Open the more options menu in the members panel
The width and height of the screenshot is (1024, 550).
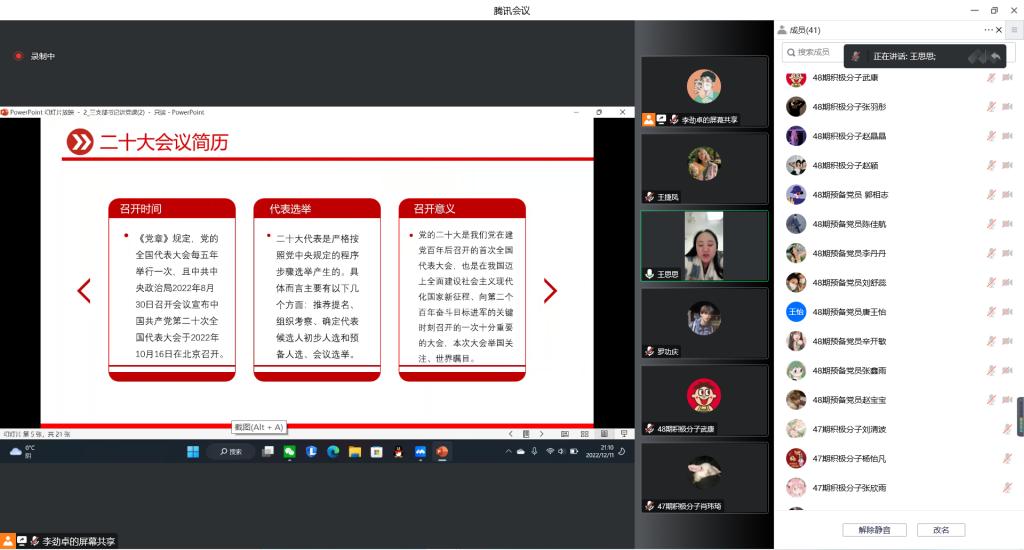tap(988, 31)
